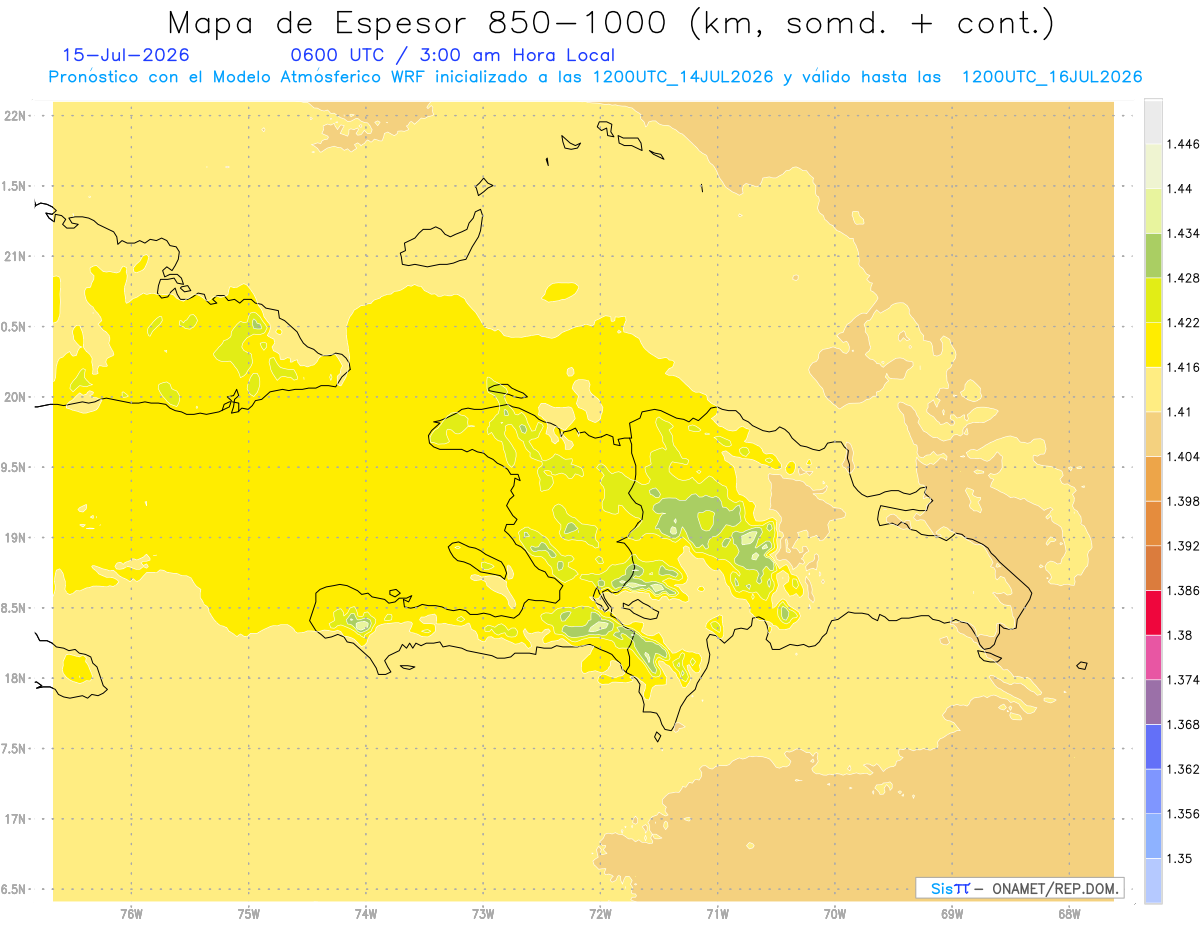The height and width of the screenshot is (927, 1200).
Task: Pick the green colorbar swatch between 1.428 and 1.434
Action: click(1153, 256)
